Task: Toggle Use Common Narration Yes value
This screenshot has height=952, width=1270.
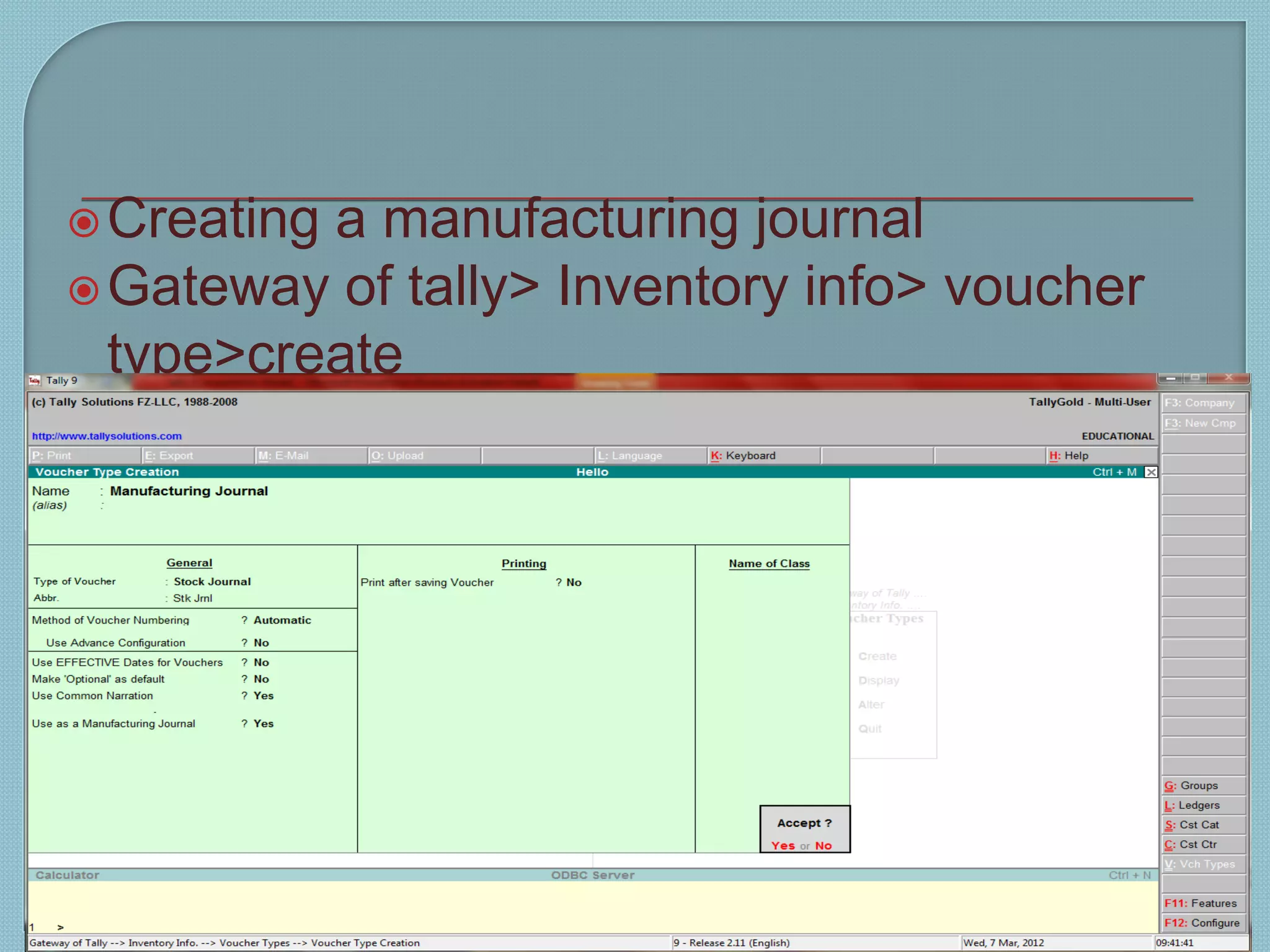Action: 264,696
